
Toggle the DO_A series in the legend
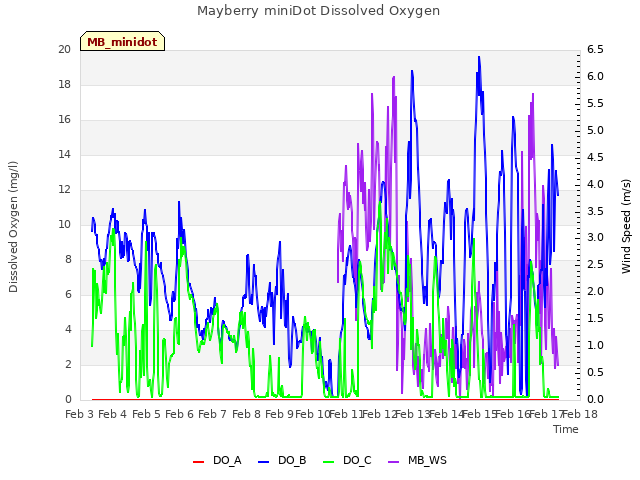click(217, 460)
